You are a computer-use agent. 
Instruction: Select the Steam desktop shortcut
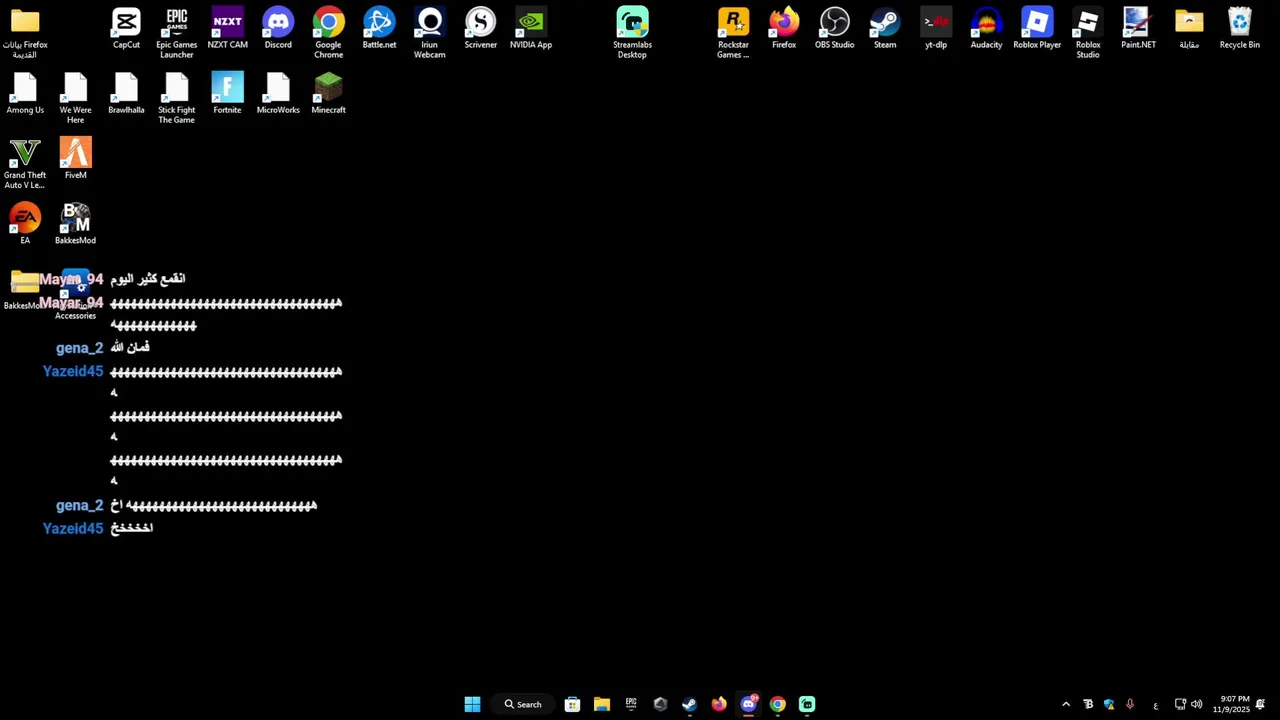tap(885, 29)
